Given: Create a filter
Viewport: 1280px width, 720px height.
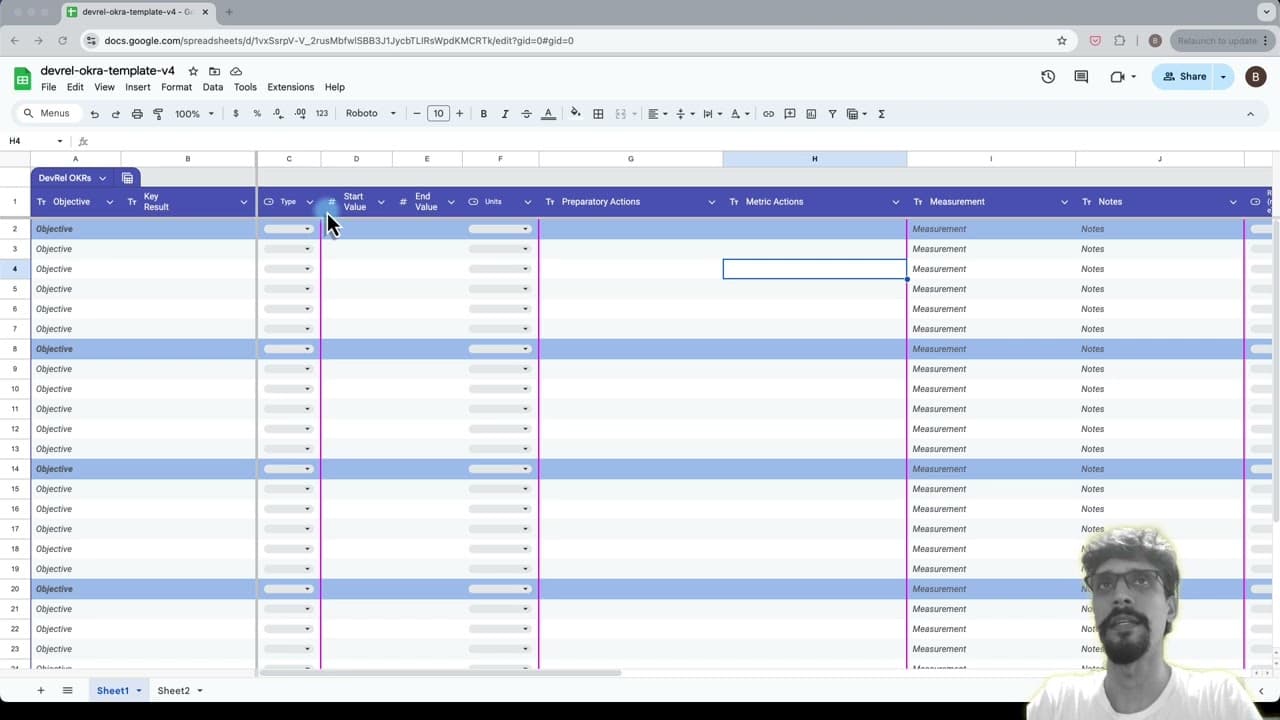Looking at the screenshot, I should click(832, 113).
